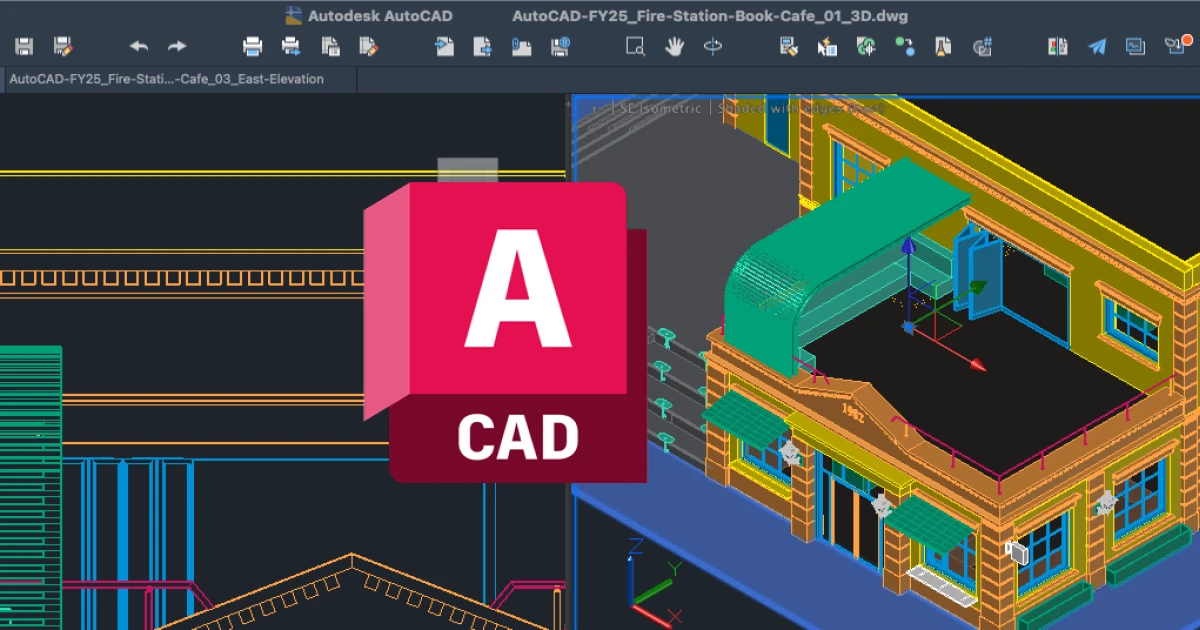1200x630 pixels.
Task: Click the Save to web globe icon
Action: coord(559,46)
